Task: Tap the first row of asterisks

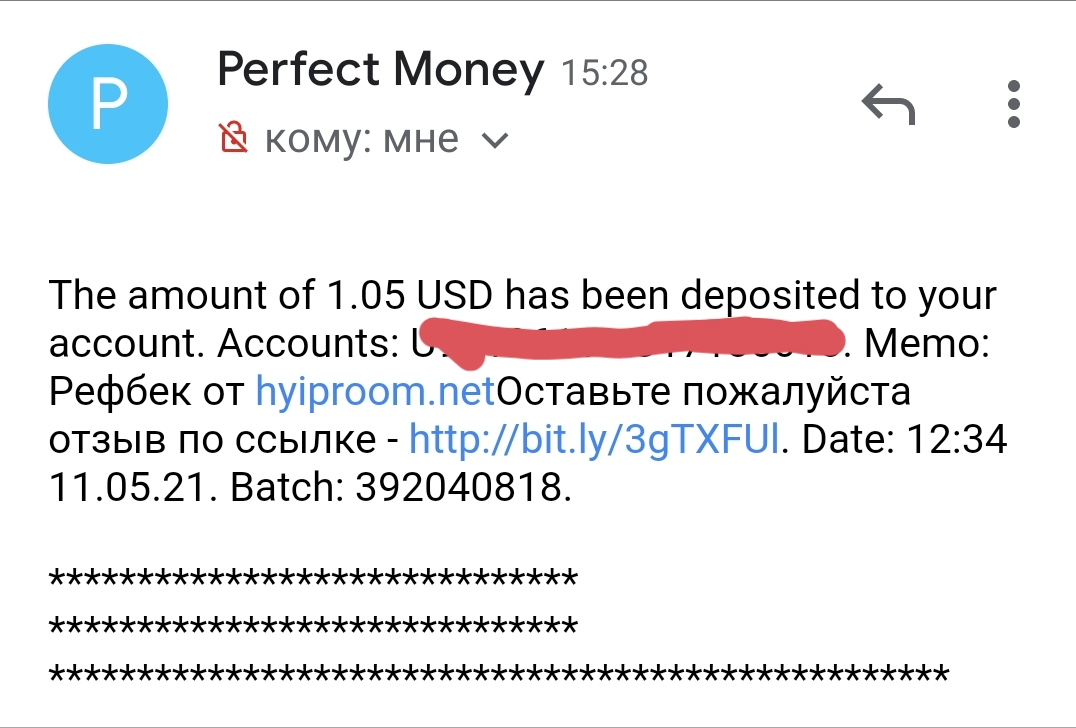Action: pos(313,579)
